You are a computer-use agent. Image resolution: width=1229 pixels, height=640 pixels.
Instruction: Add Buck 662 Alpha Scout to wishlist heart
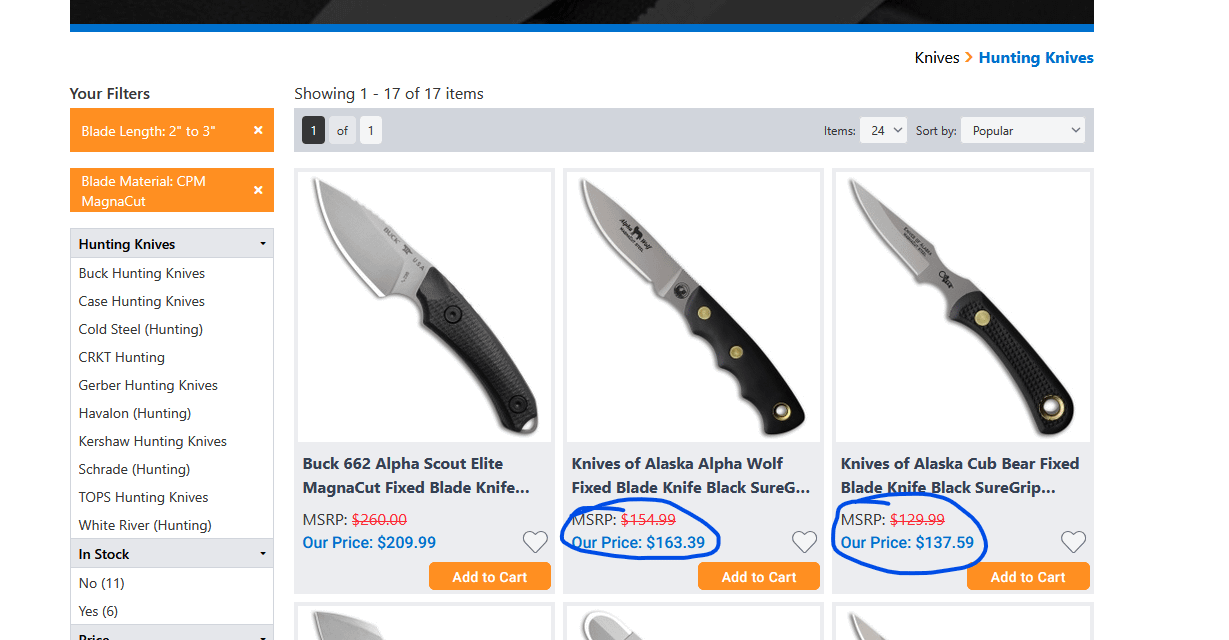535,542
